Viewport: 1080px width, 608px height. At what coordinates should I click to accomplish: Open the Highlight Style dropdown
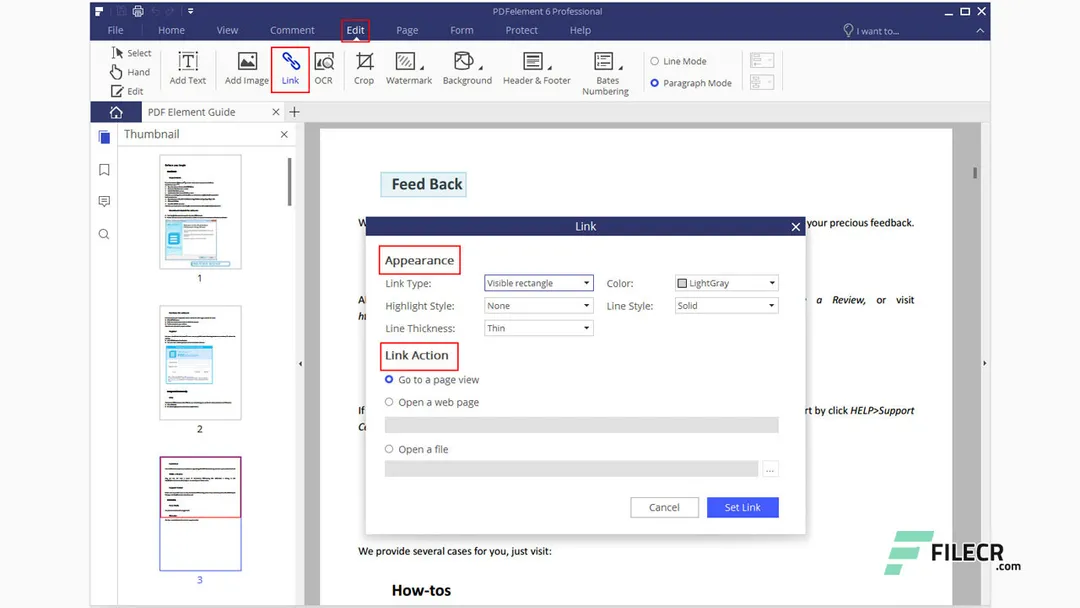(x=539, y=306)
